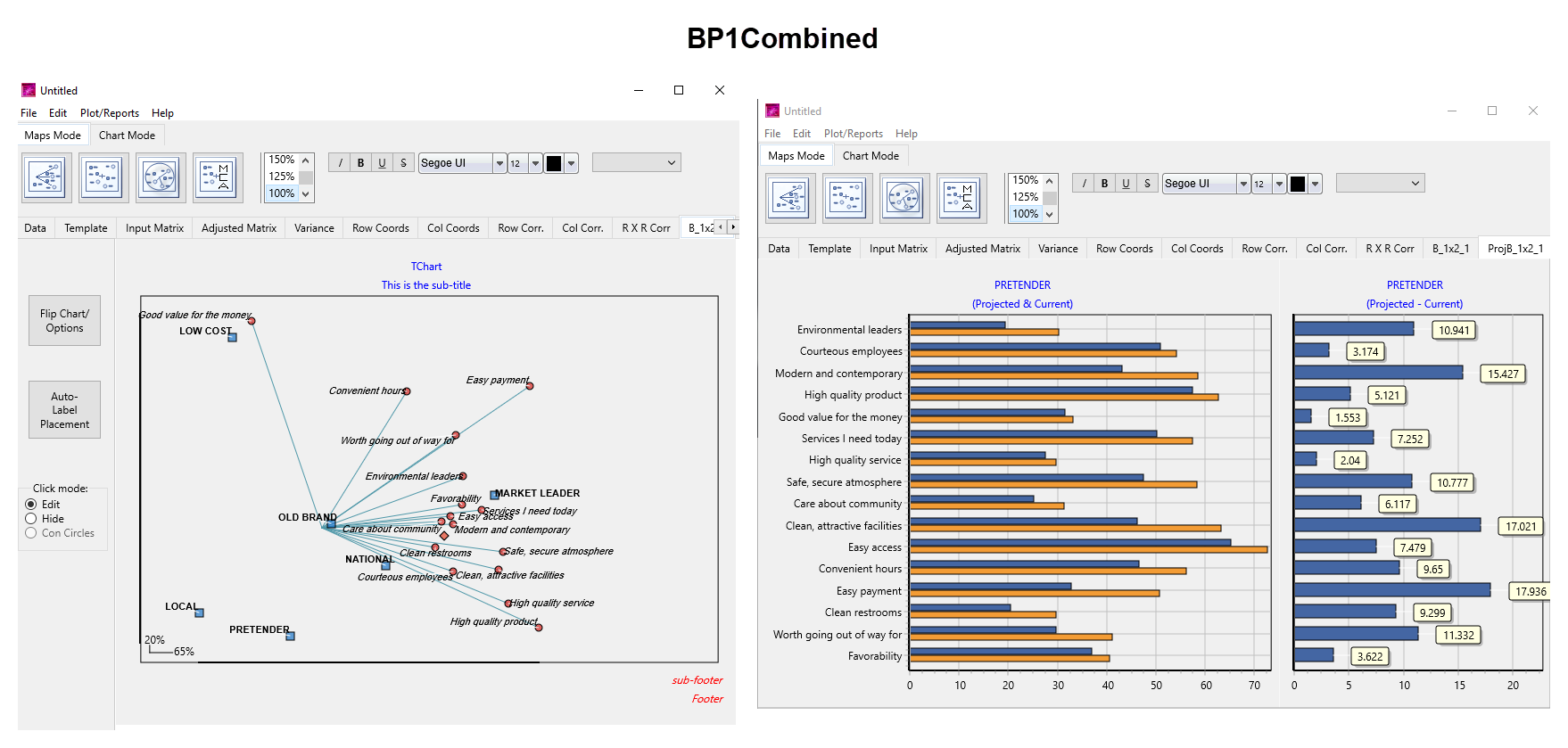Image resolution: width=1568 pixels, height=748 pixels.
Task: Expand the empty combo box in the map window toolbar
Action: (671, 163)
